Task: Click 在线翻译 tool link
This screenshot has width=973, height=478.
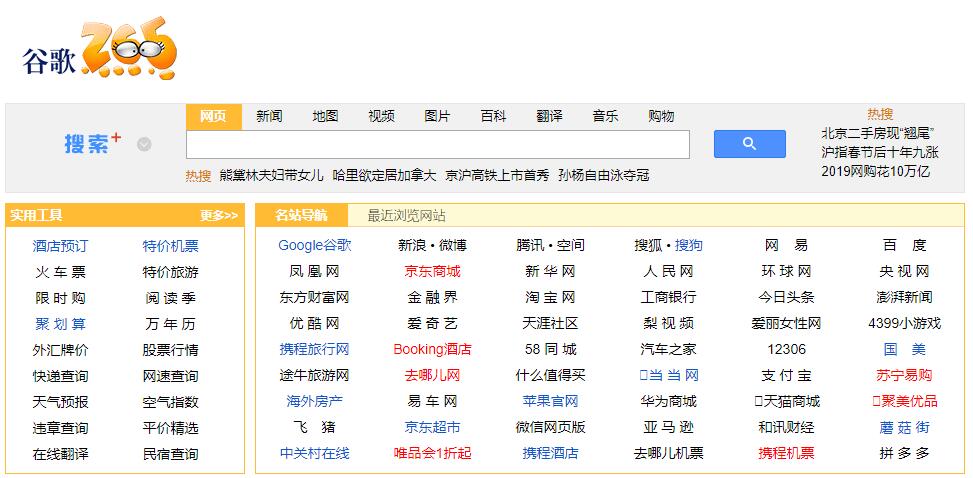Action: [x=60, y=454]
